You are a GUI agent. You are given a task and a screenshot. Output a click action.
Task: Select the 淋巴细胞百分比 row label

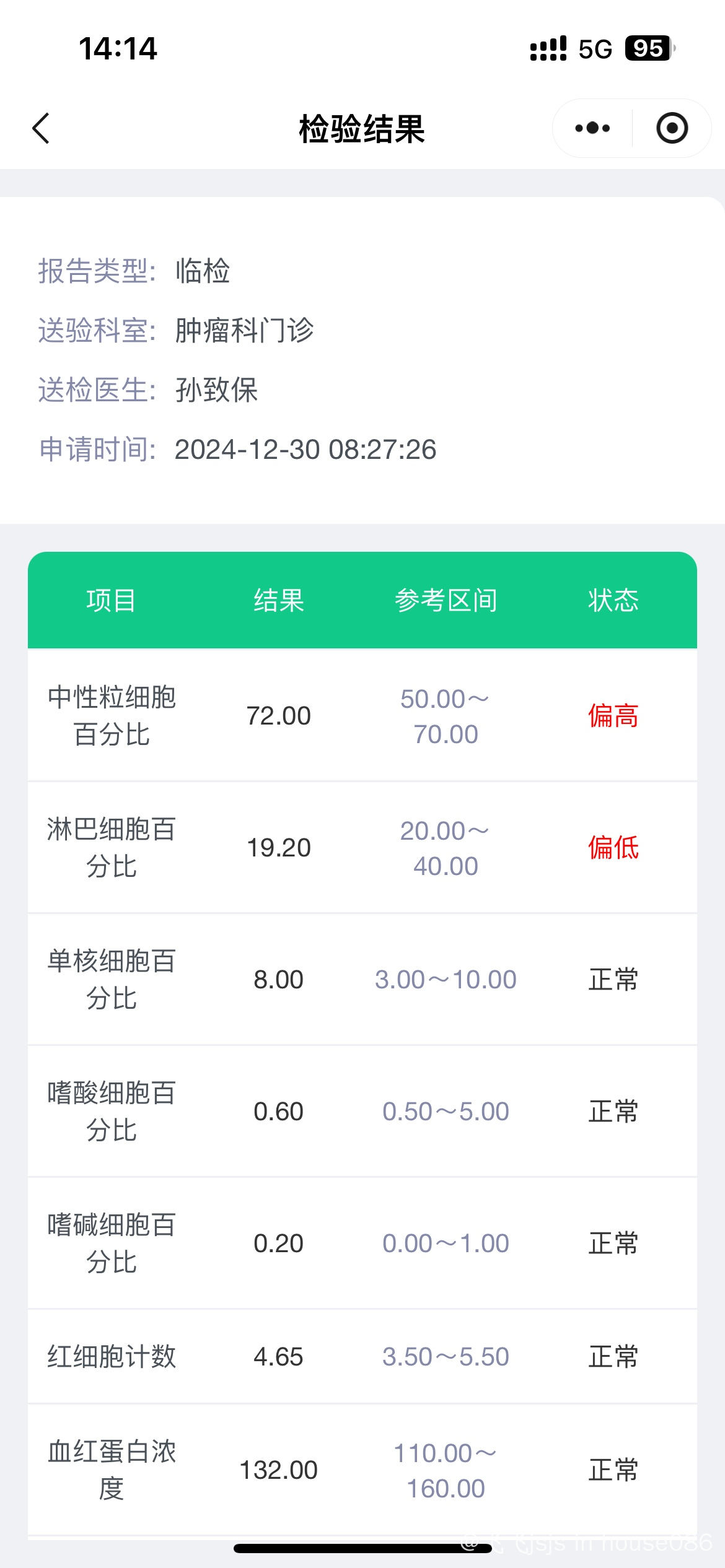pos(112,848)
